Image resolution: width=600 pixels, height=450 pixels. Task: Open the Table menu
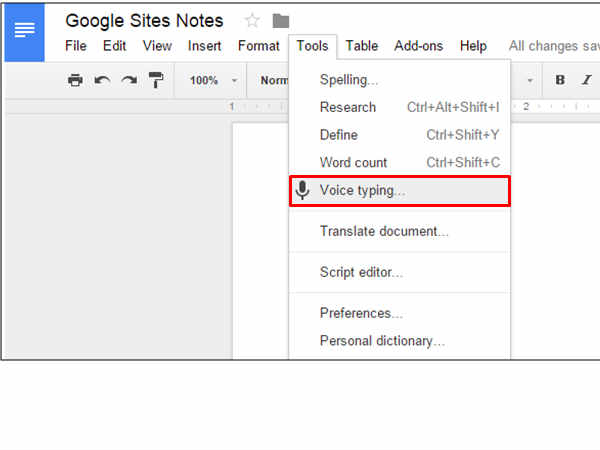(x=362, y=46)
